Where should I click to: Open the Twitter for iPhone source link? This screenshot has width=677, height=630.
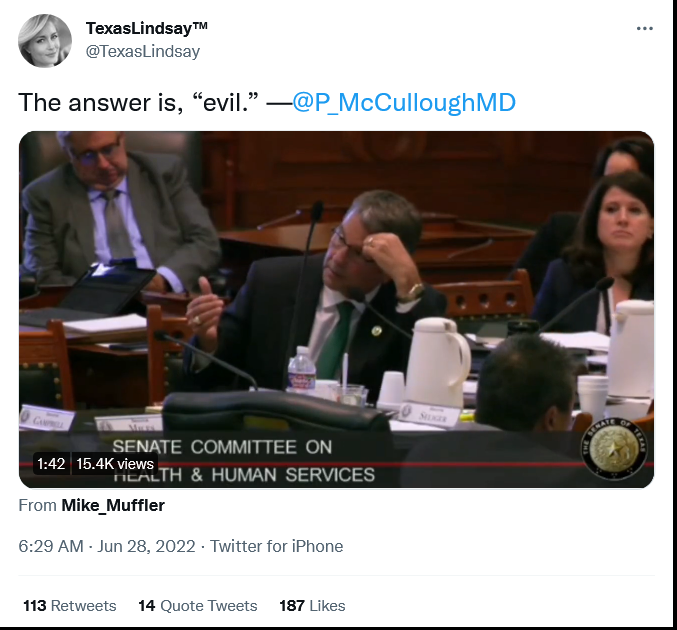[276, 546]
